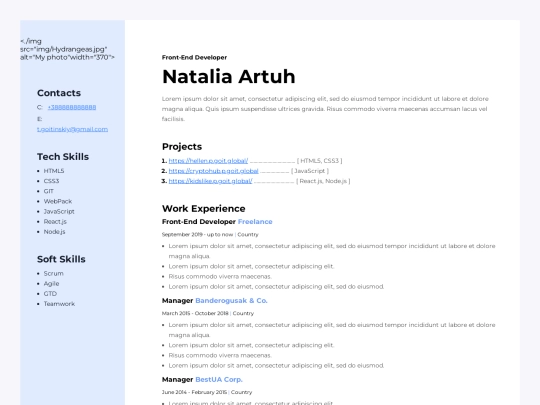Click the WebPack skill item
Viewport: 540px width, 405px height.
(x=58, y=201)
